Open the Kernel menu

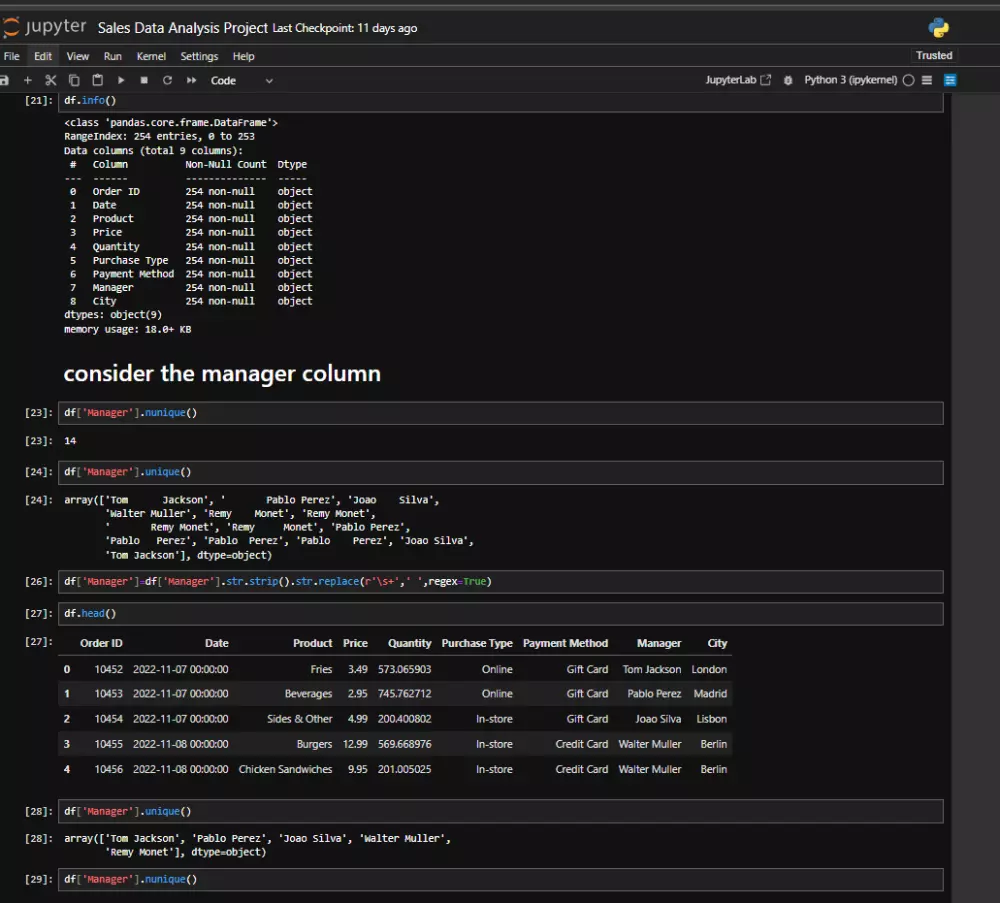(x=151, y=57)
